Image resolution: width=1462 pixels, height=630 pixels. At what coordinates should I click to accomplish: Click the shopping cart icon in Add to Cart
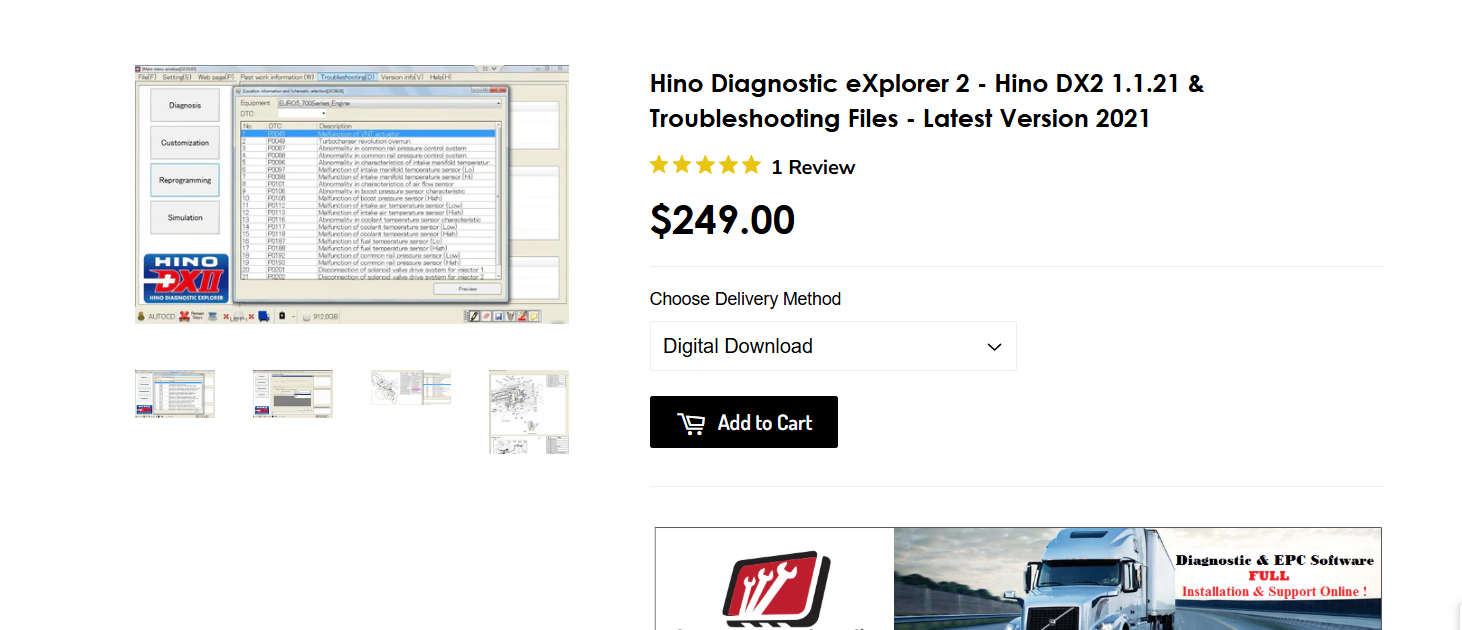(x=691, y=423)
